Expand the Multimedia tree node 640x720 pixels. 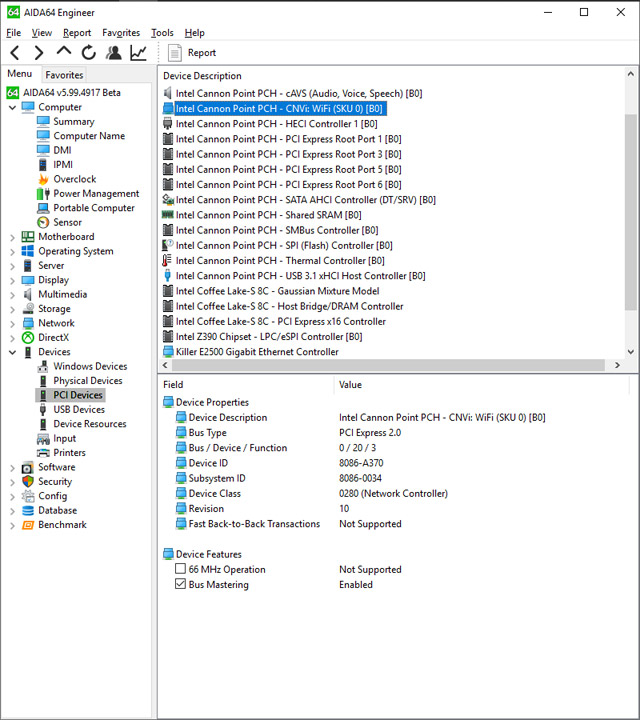pyautogui.click(x=12, y=295)
